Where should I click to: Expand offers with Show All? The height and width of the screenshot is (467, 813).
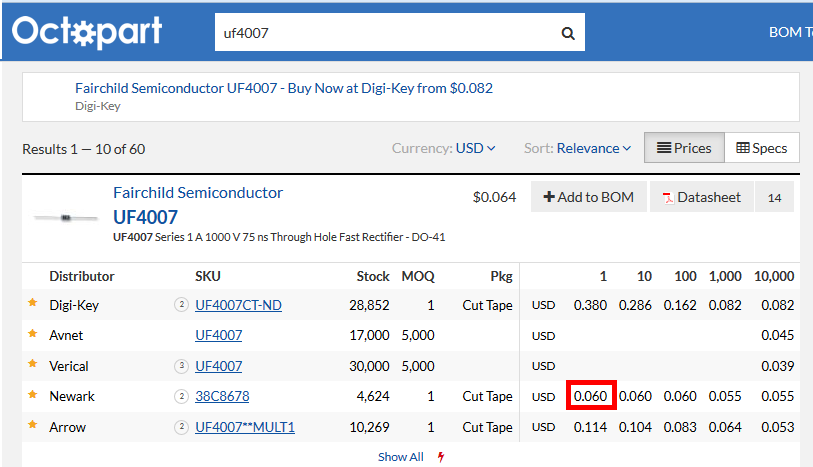coord(400,457)
